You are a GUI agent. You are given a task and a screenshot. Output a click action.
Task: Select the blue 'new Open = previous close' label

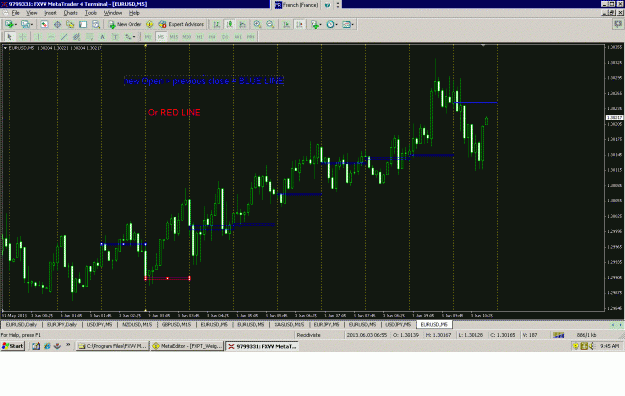204,81
